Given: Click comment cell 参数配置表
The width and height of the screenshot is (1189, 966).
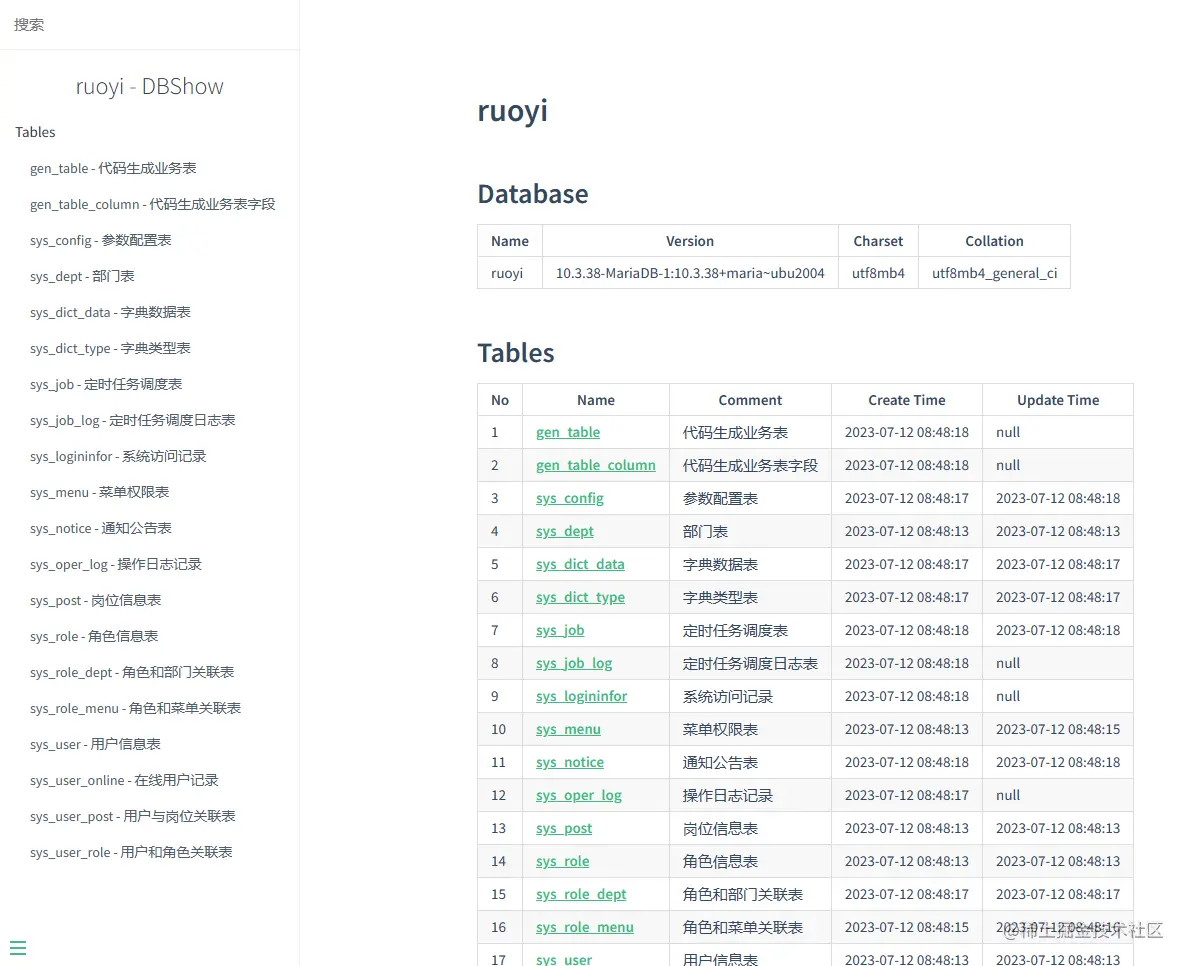Looking at the screenshot, I should pos(750,498).
